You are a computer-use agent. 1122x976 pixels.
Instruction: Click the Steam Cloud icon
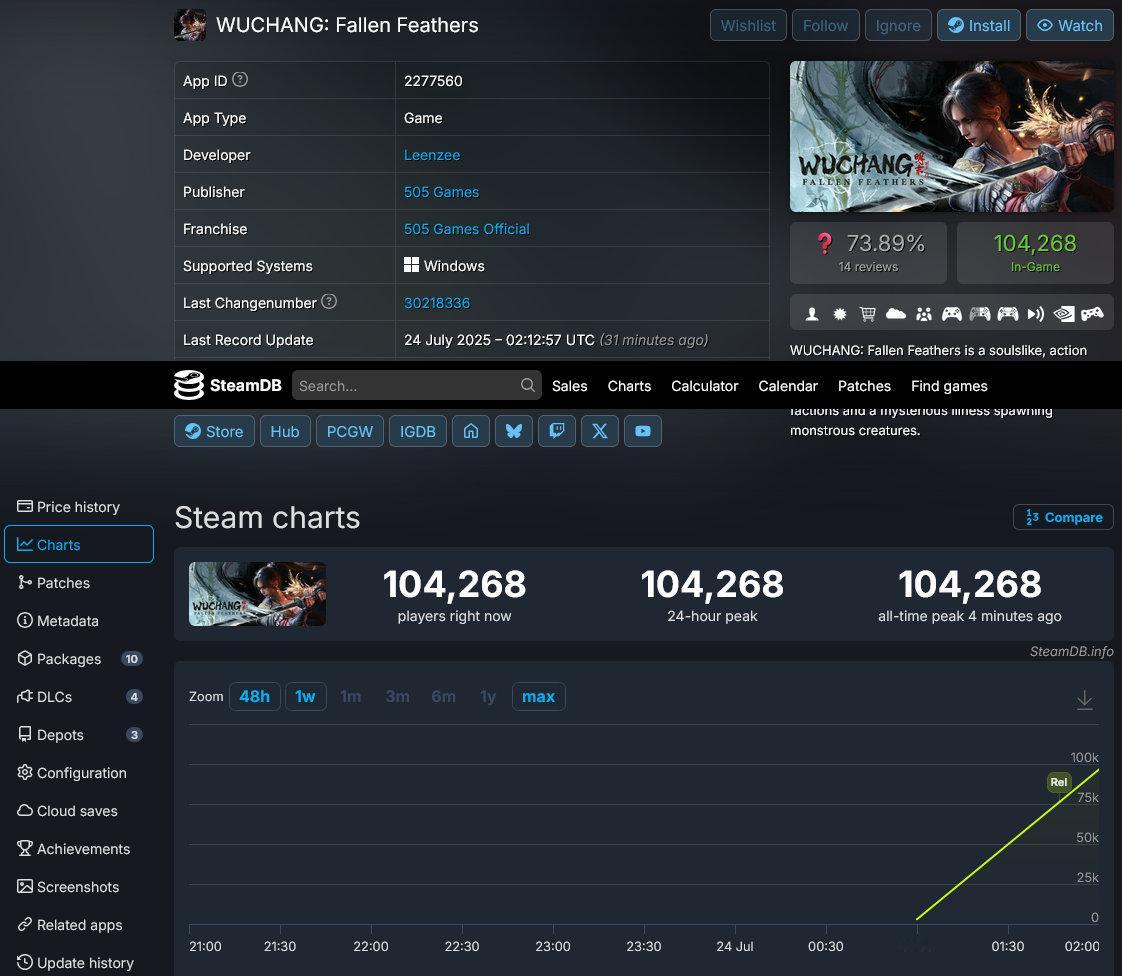896,314
